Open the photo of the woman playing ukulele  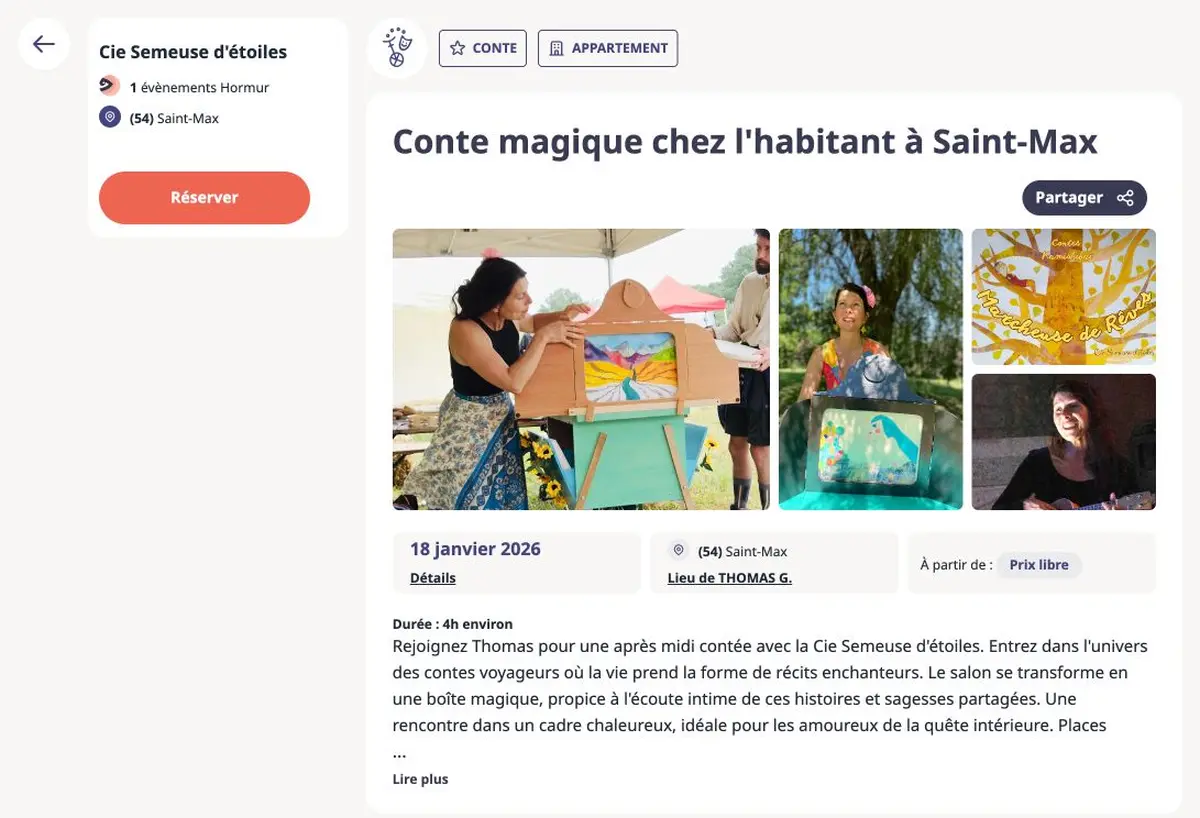click(1062, 442)
